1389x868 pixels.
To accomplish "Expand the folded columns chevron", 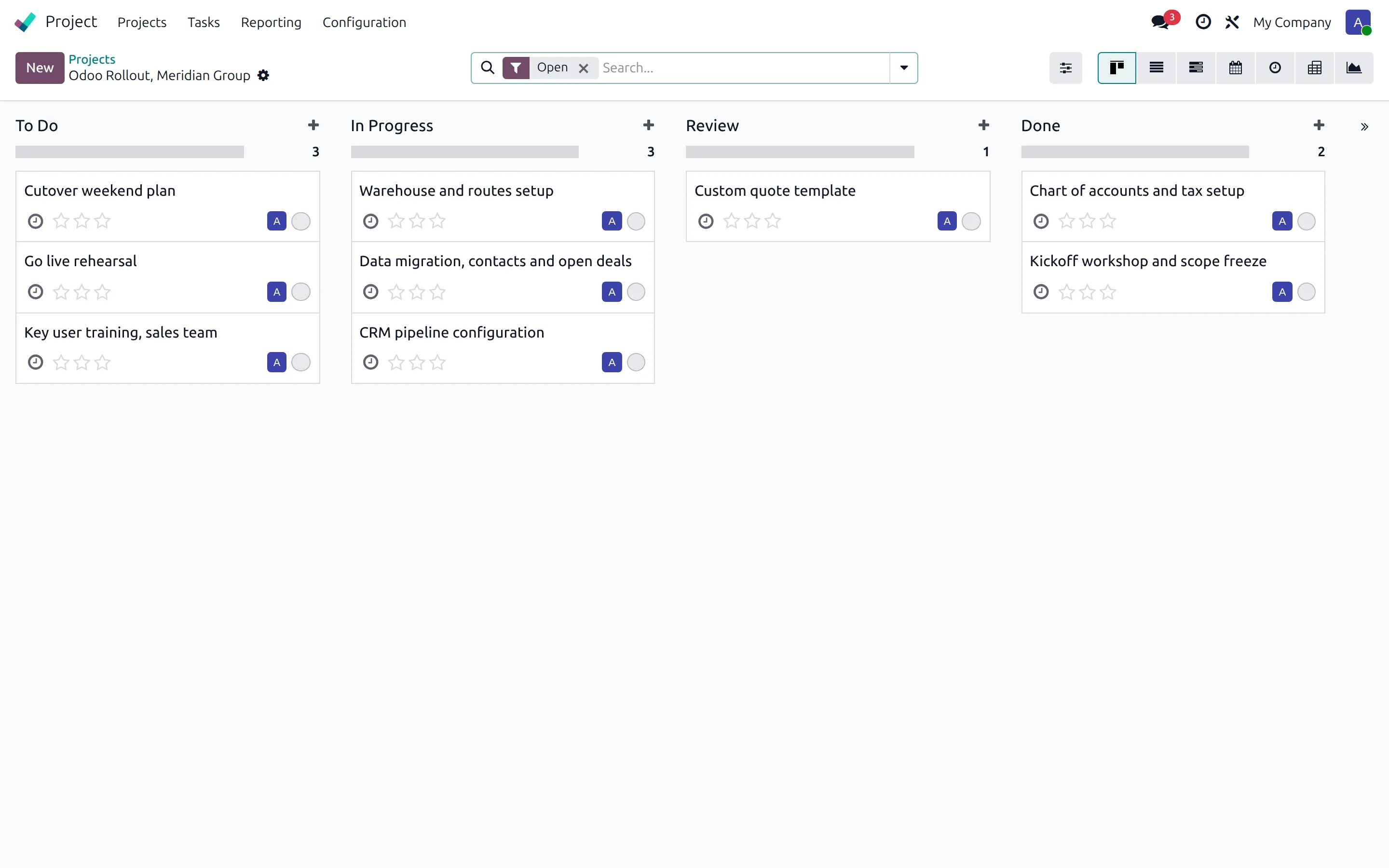I will pyautogui.click(x=1364, y=127).
